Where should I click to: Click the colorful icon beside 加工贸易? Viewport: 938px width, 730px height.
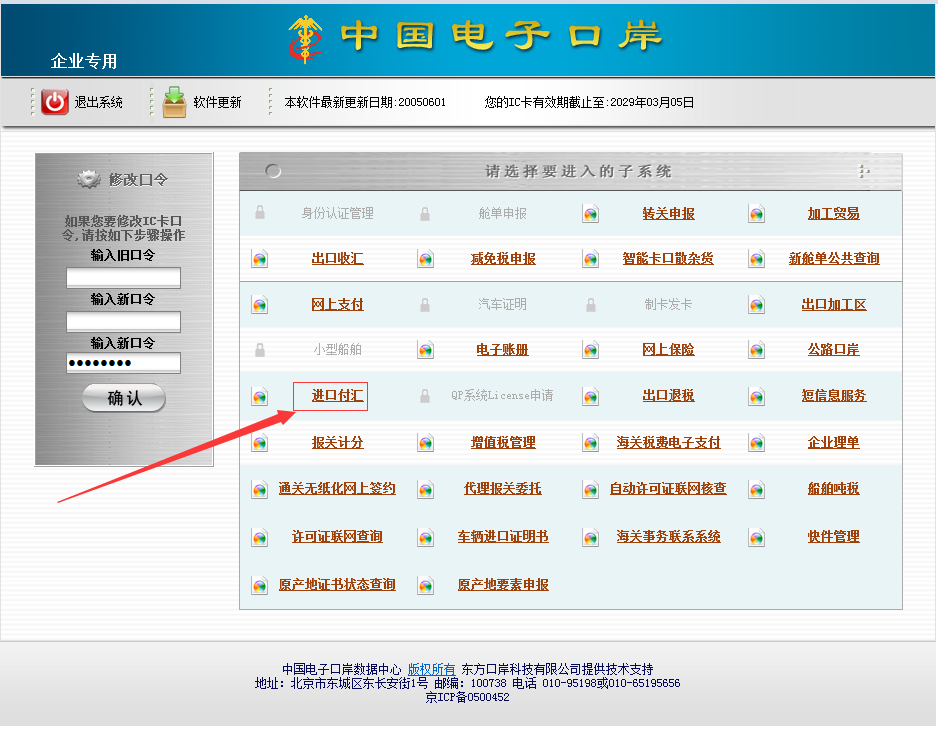[x=756, y=214]
